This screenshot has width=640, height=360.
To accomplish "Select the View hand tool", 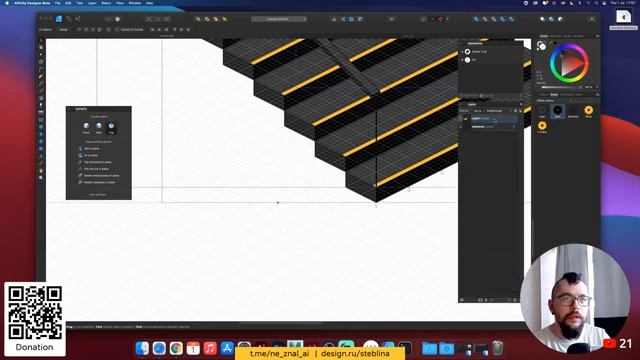I will (41, 171).
